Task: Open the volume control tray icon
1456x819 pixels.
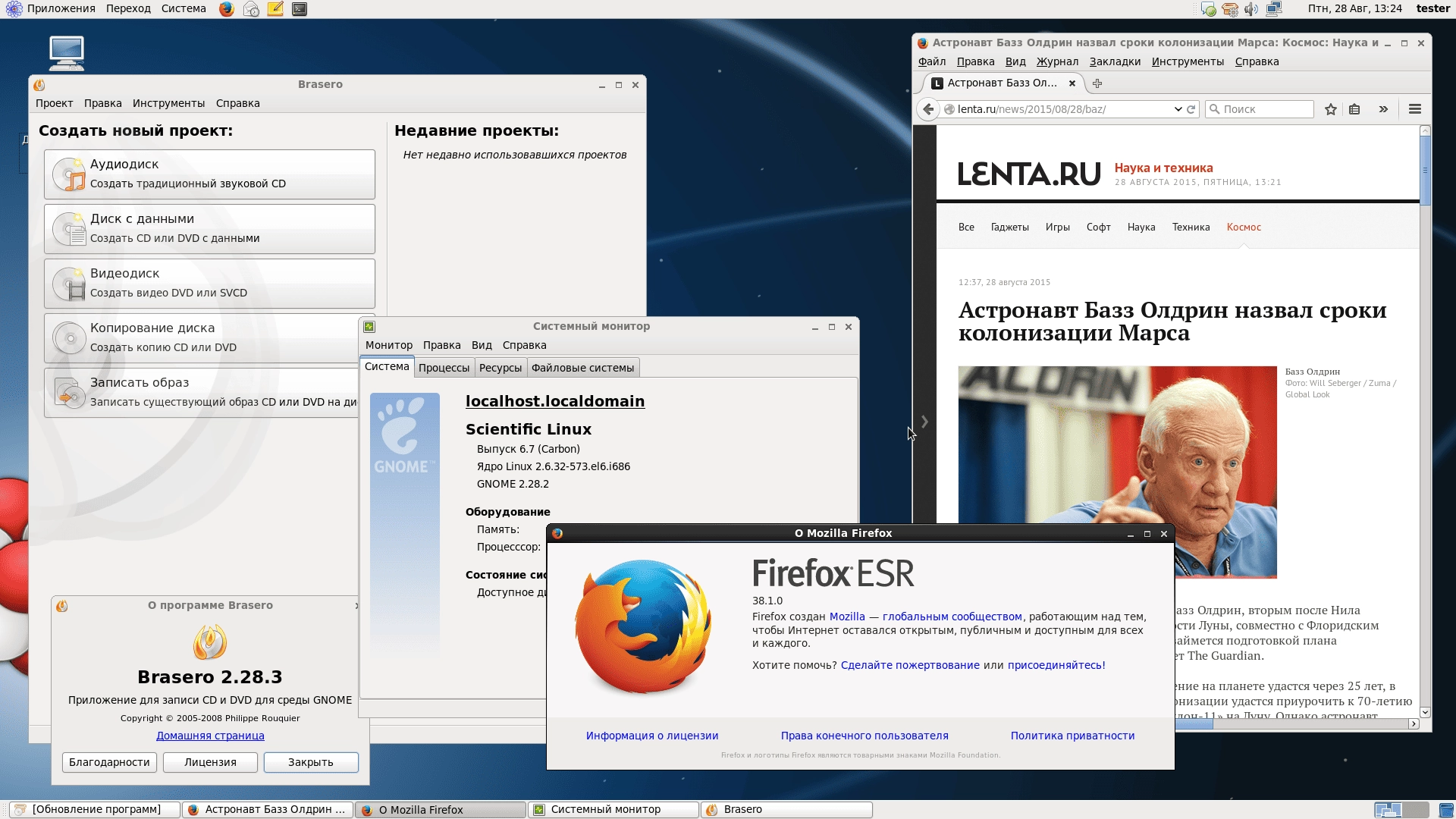Action: click(1251, 9)
